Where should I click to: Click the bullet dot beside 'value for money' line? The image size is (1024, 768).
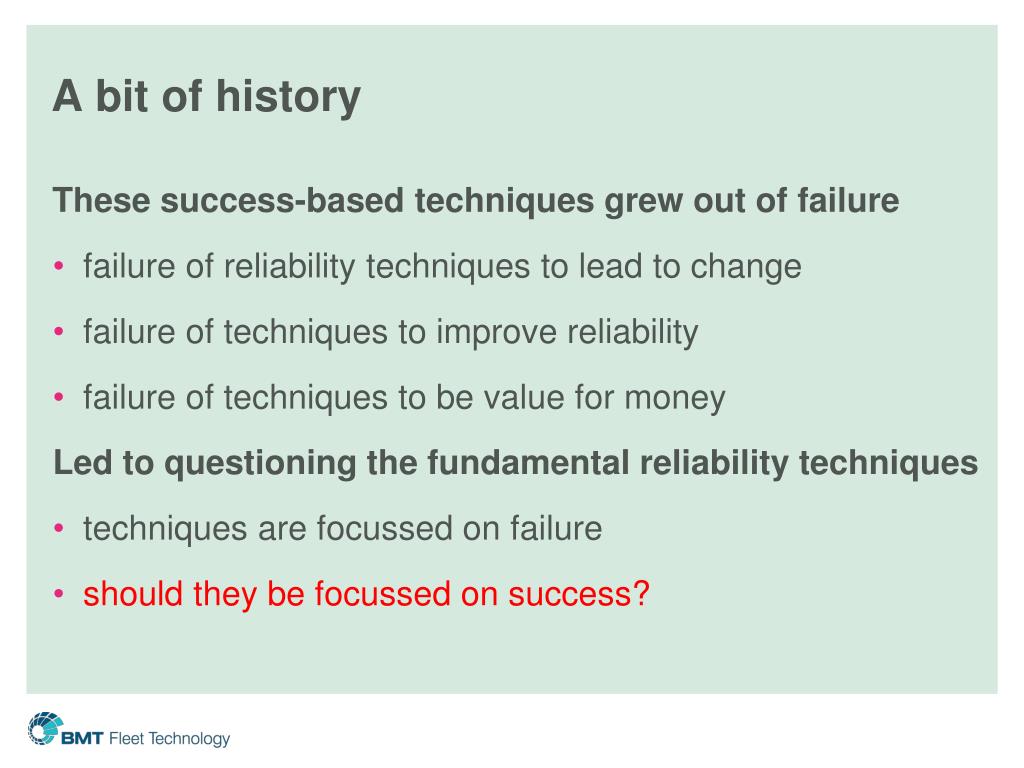click(59, 396)
